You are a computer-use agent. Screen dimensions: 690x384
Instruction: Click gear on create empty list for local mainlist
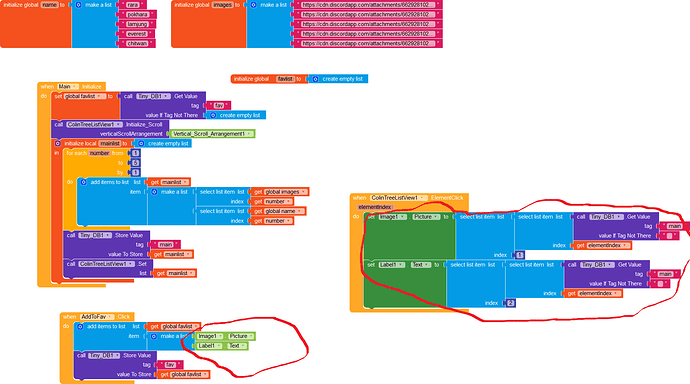click(x=141, y=143)
